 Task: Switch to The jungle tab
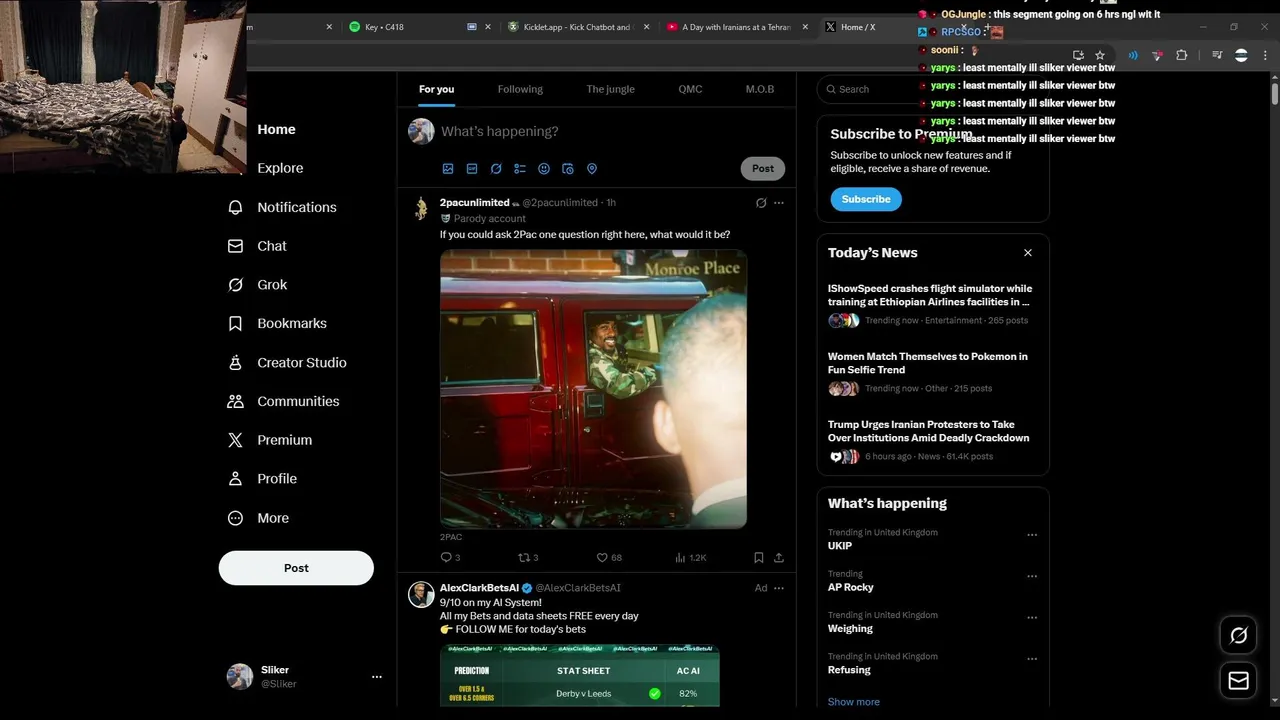point(610,89)
